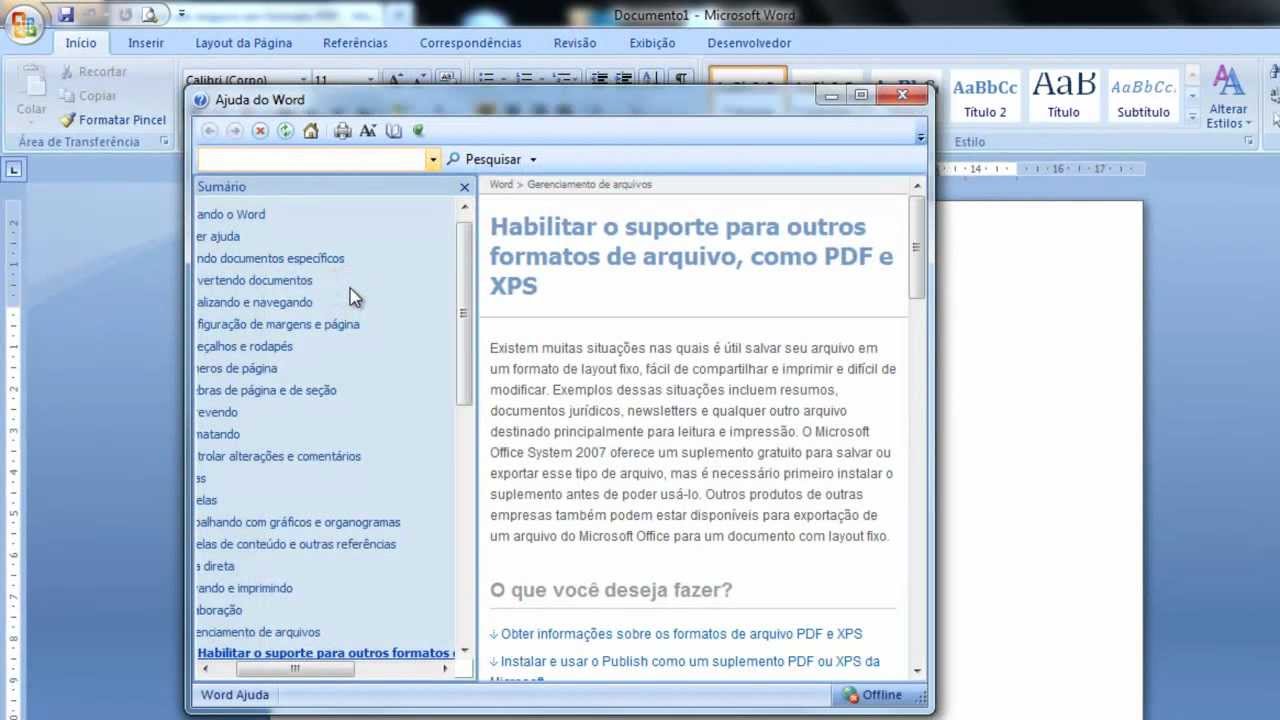Open 'alizando e navegando' topic

pyautogui.click(x=255, y=302)
